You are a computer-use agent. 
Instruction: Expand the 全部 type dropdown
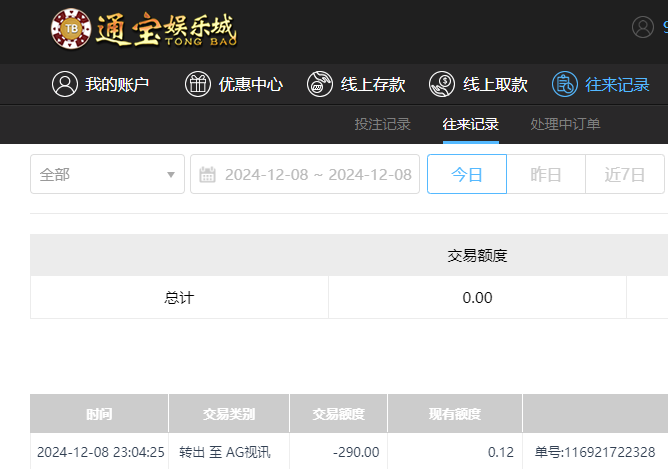pos(107,174)
